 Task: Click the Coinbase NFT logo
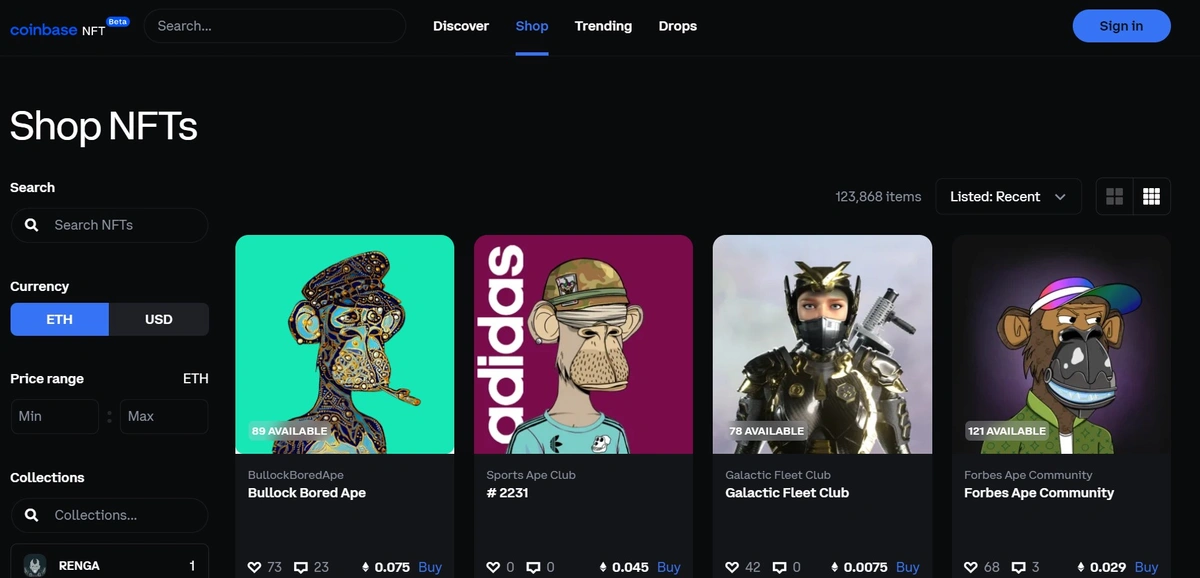point(69,27)
